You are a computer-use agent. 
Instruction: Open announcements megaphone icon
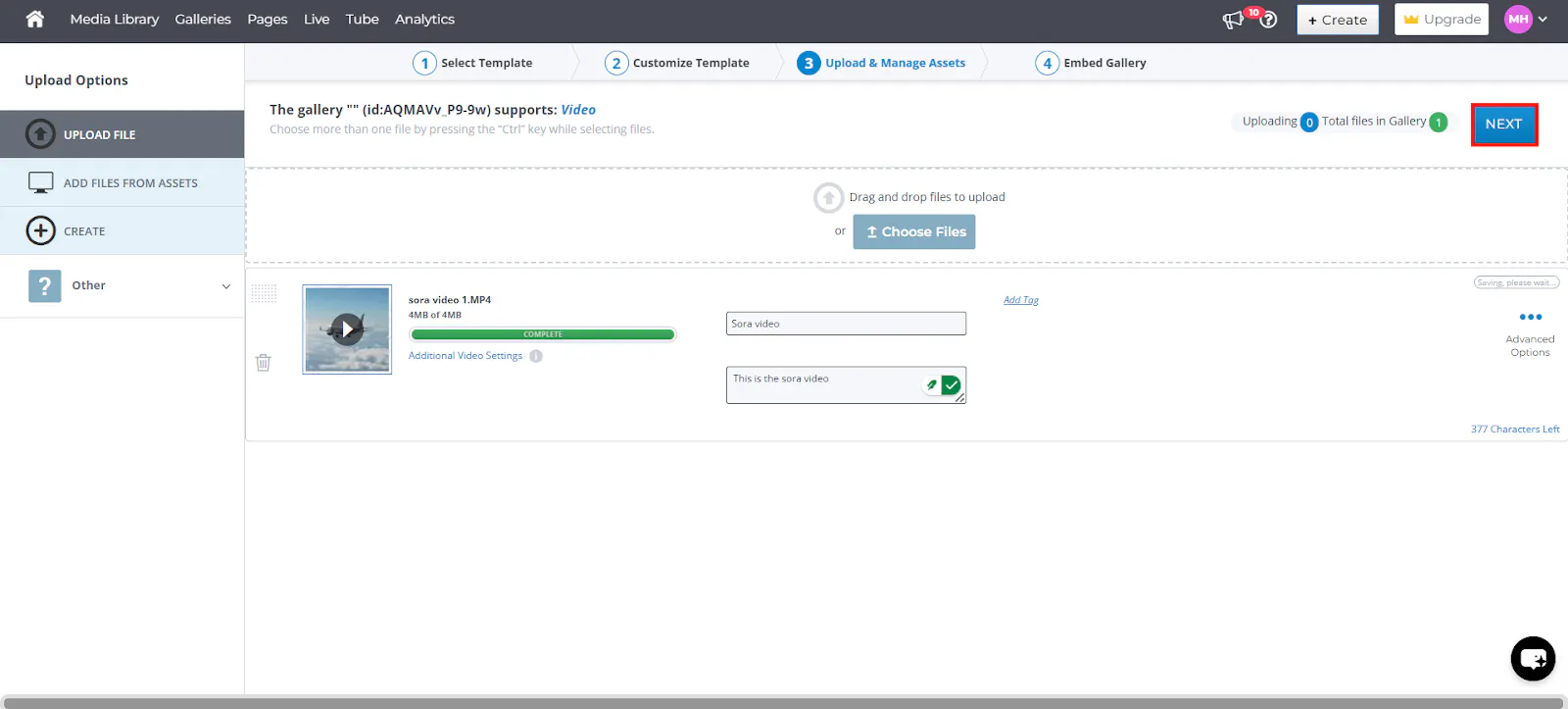[x=1233, y=20]
